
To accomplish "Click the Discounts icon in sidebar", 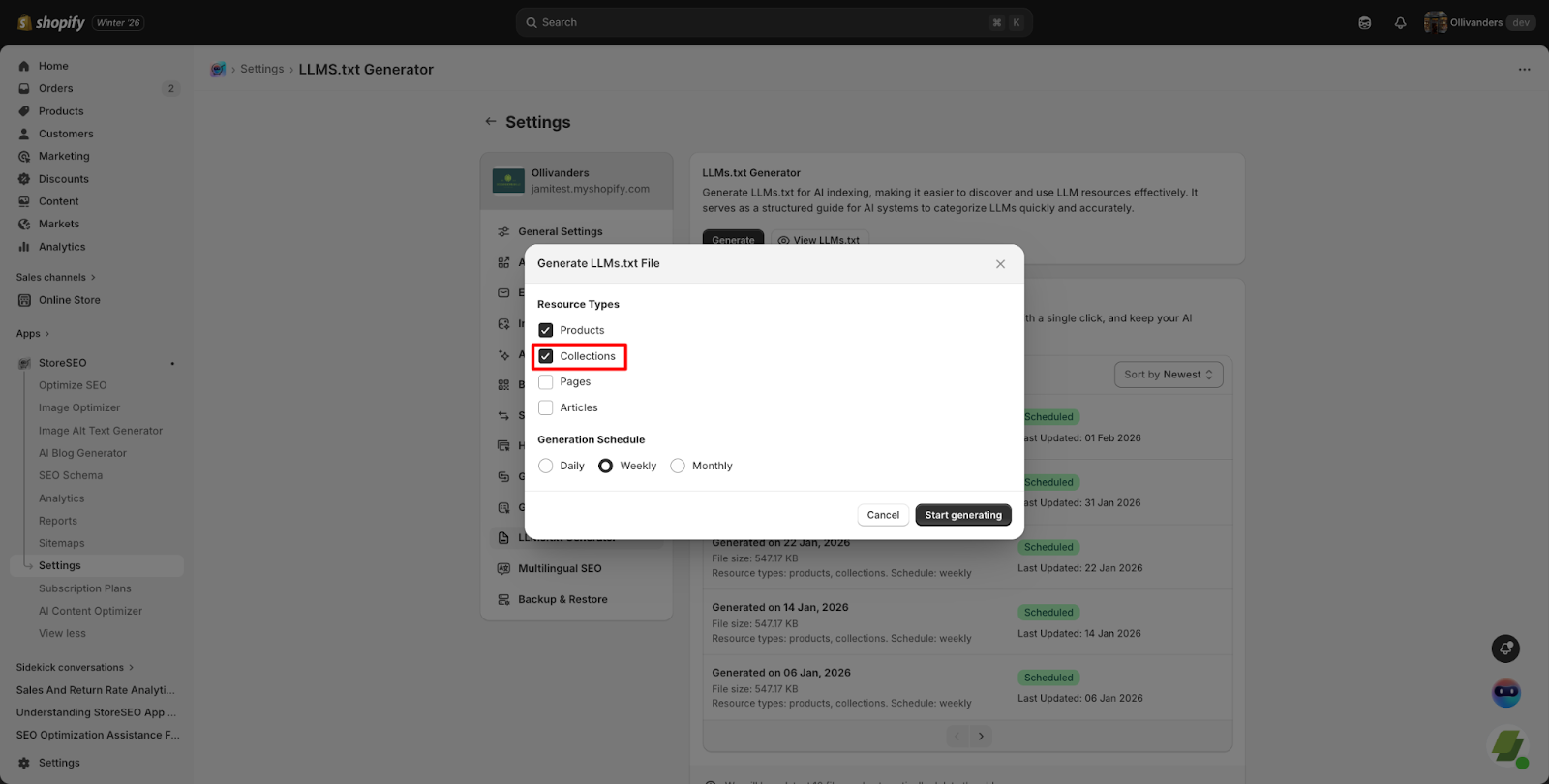I will pyautogui.click(x=24, y=179).
